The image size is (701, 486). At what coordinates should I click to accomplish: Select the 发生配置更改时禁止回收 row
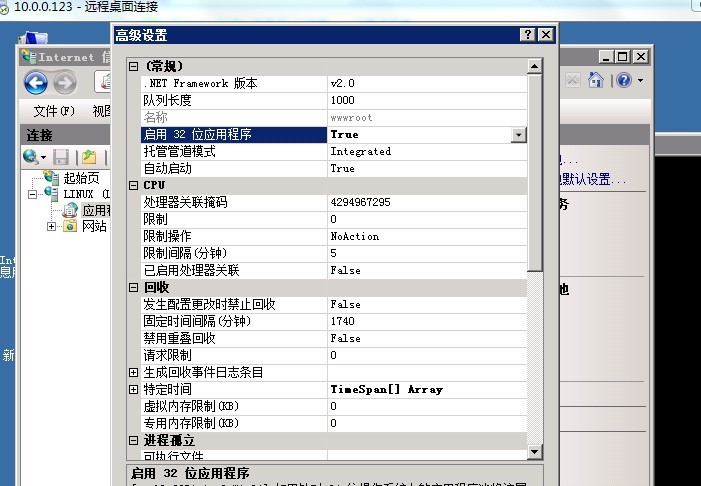click(x=334, y=304)
